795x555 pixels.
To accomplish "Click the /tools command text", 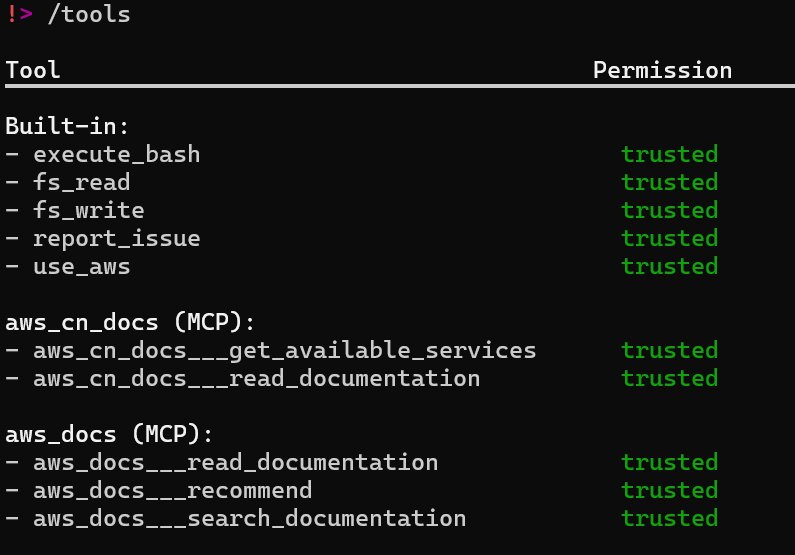I will pyautogui.click(x=89, y=14).
